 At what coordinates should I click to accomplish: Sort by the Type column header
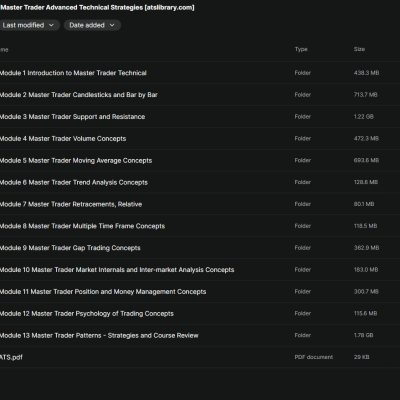coord(301,49)
